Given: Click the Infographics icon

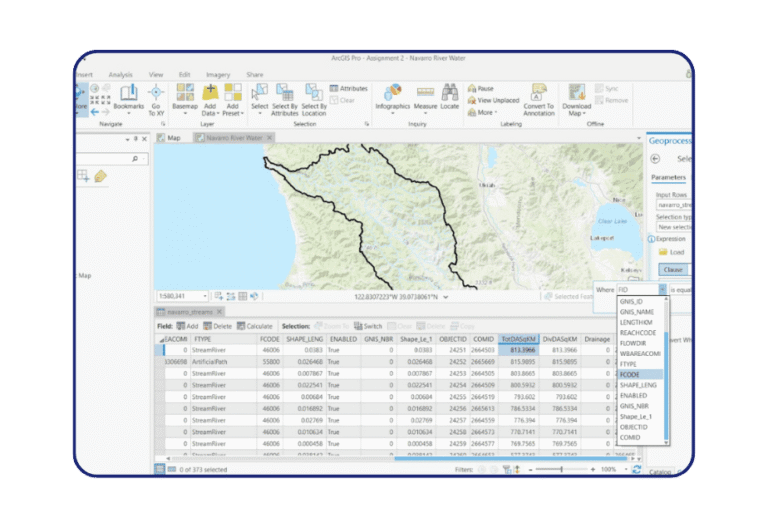Looking at the screenshot, I should (393, 96).
